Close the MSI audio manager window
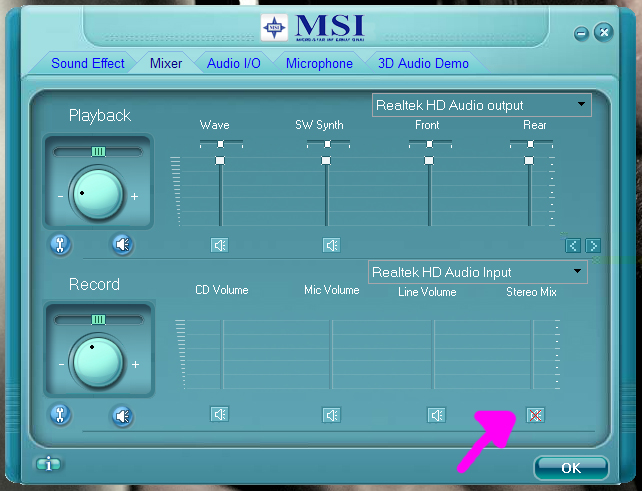642x491 pixels. click(x=604, y=32)
